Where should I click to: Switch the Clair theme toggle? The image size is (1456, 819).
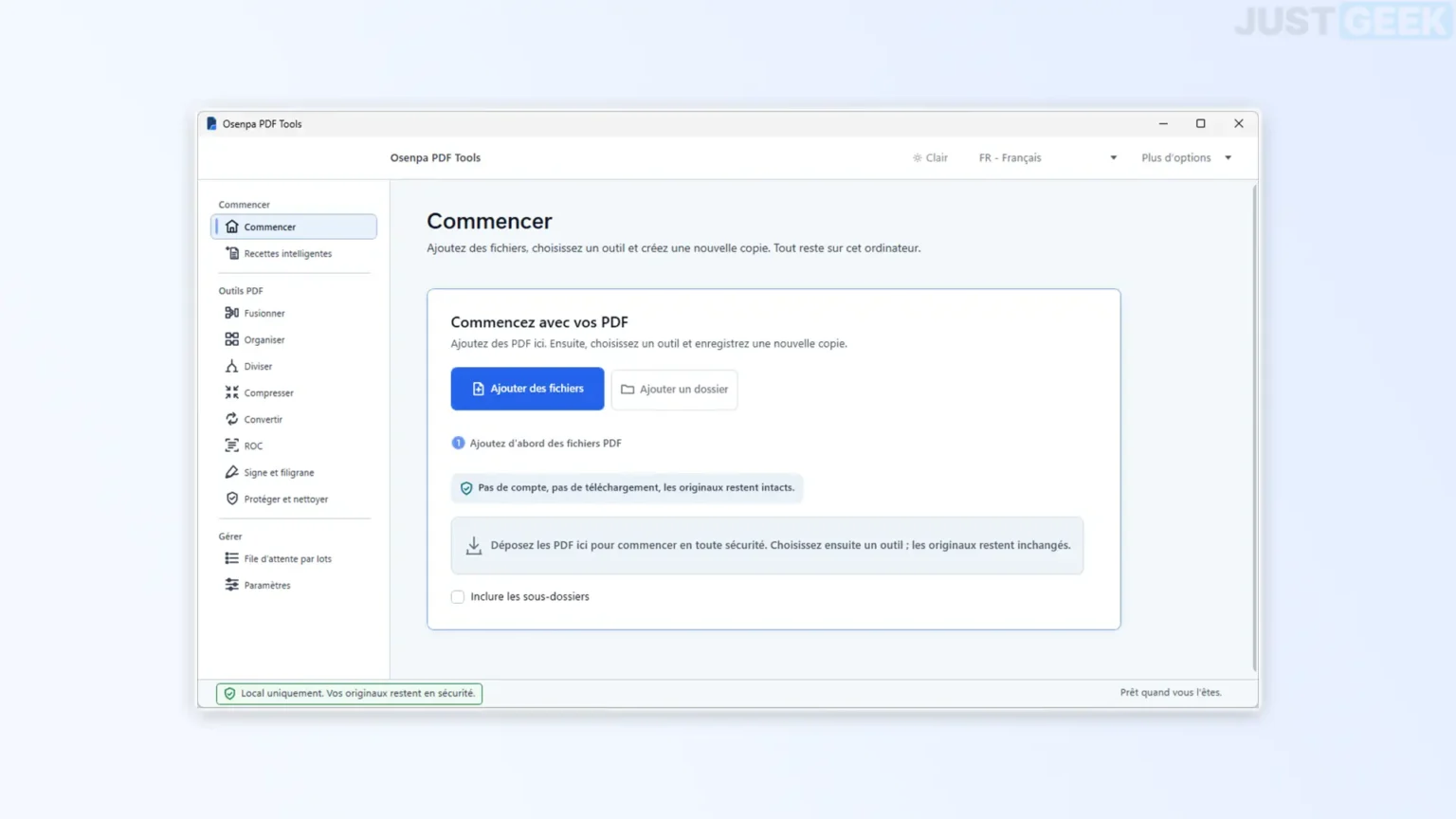(x=931, y=158)
